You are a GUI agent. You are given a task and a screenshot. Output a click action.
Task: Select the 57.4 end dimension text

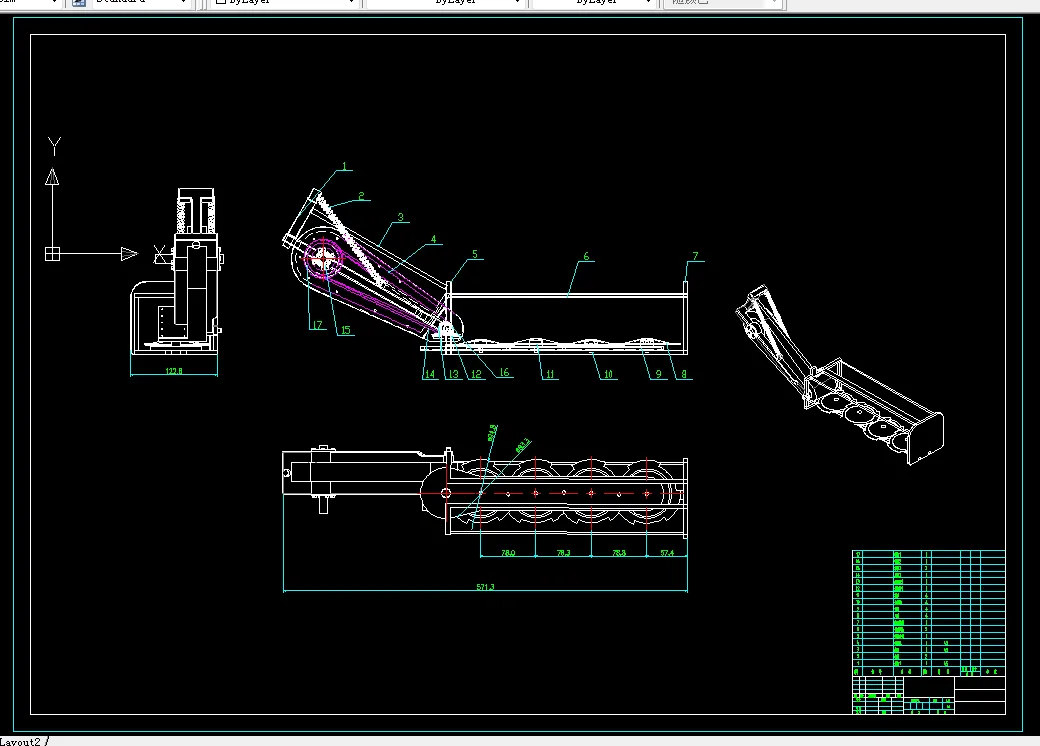667,552
